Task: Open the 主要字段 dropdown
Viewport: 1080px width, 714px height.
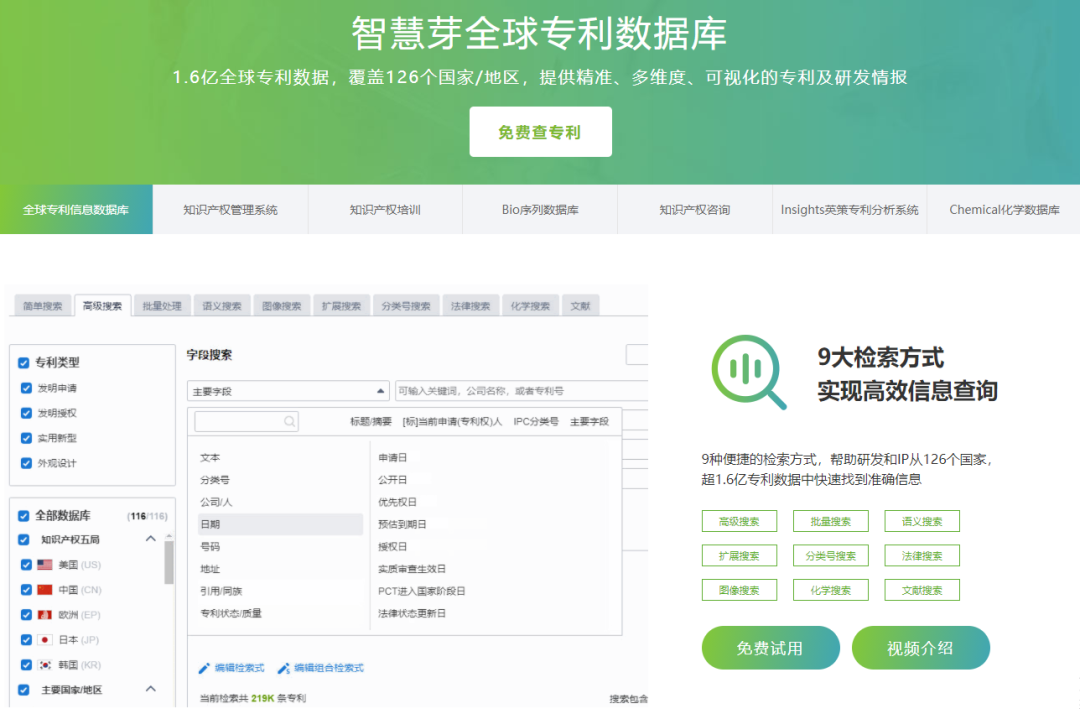Action: click(x=288, y=390)
